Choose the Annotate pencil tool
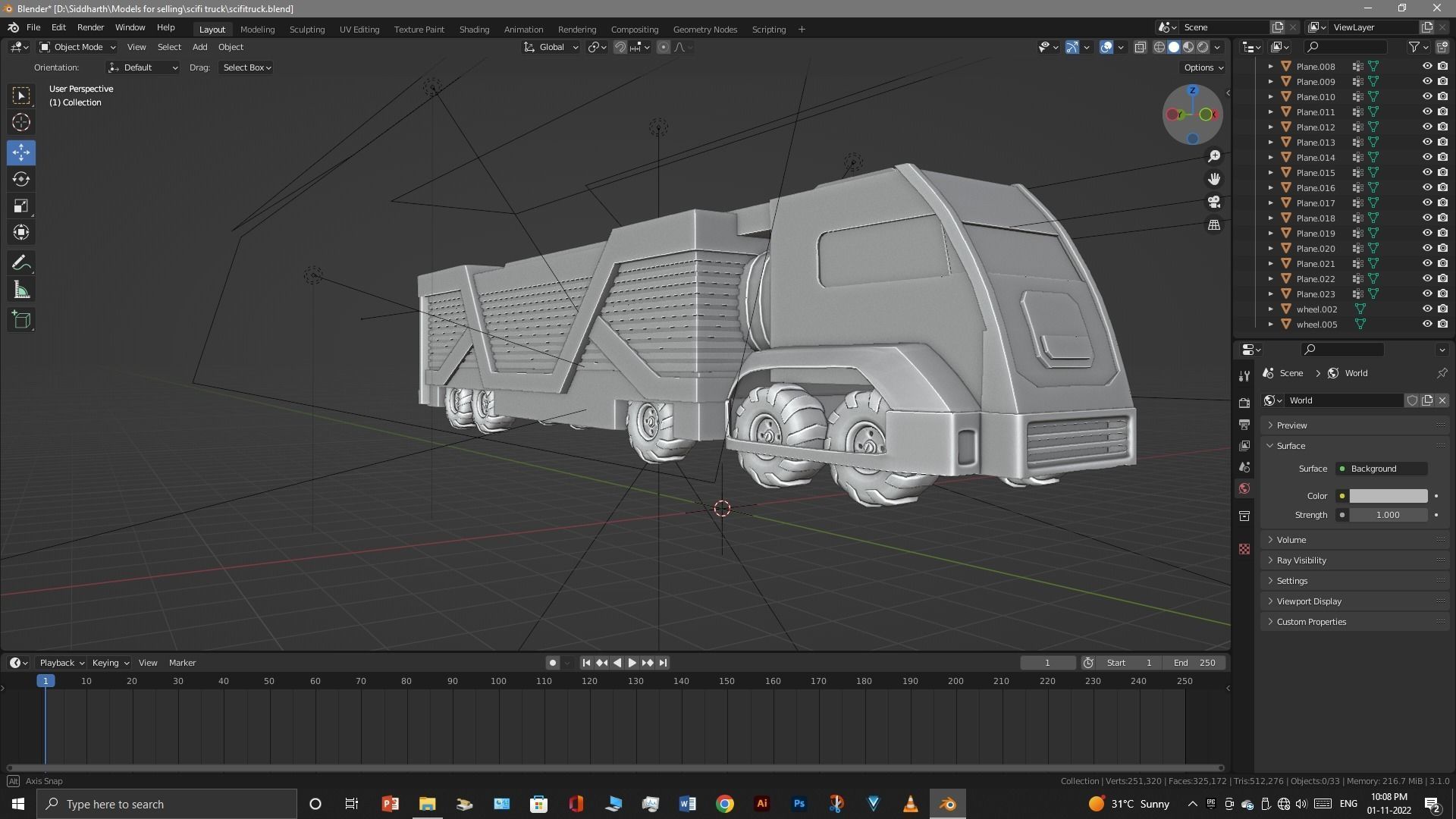Image resolution: width=1456 pixels, height=819 pixels. tap(21, 263)
